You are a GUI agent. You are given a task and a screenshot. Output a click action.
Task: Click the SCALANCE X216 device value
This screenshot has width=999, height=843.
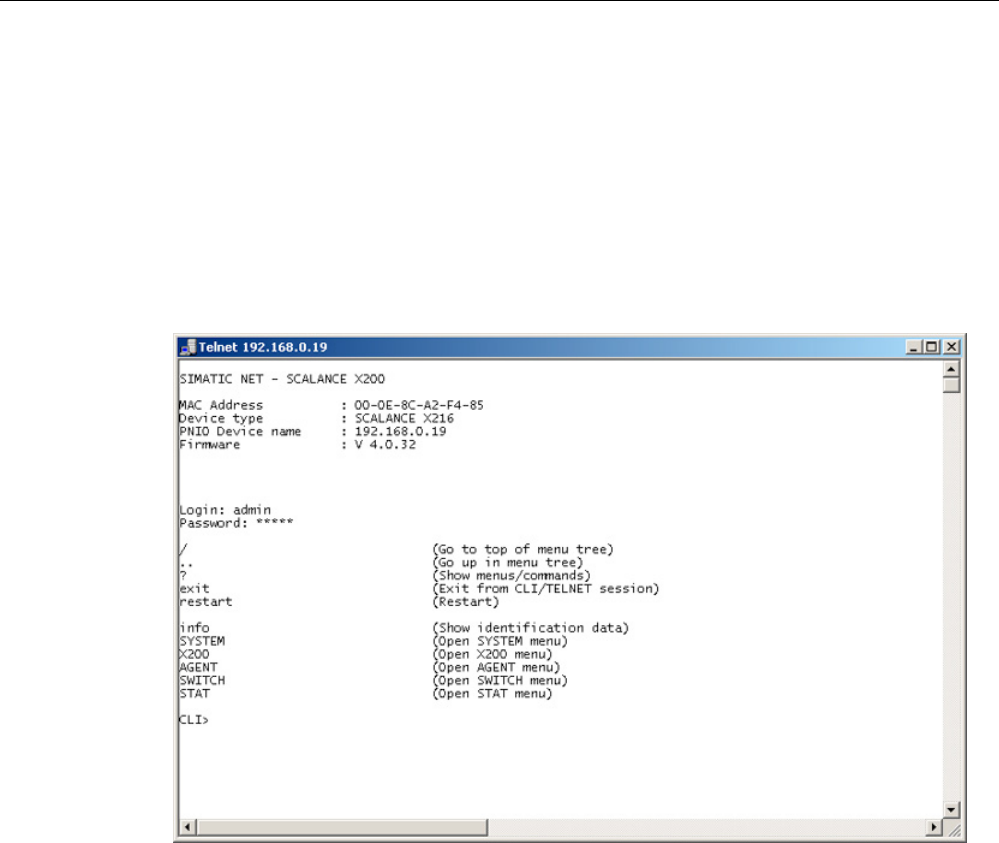coord(404,419)
